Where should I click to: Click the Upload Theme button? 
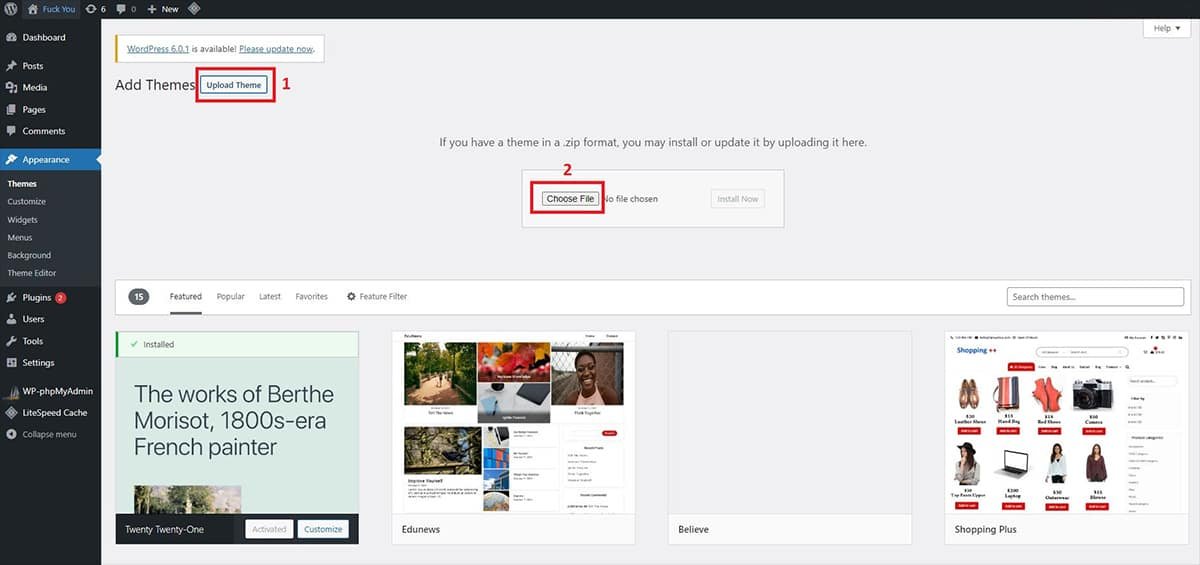click(x=234, y=85)
